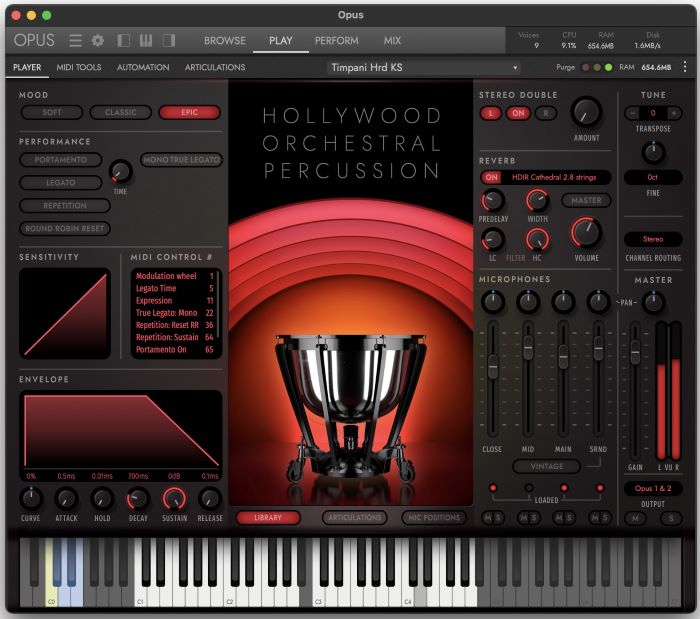
Task: Click the Reverb HC filter knob
Action: tap(537, 240)
